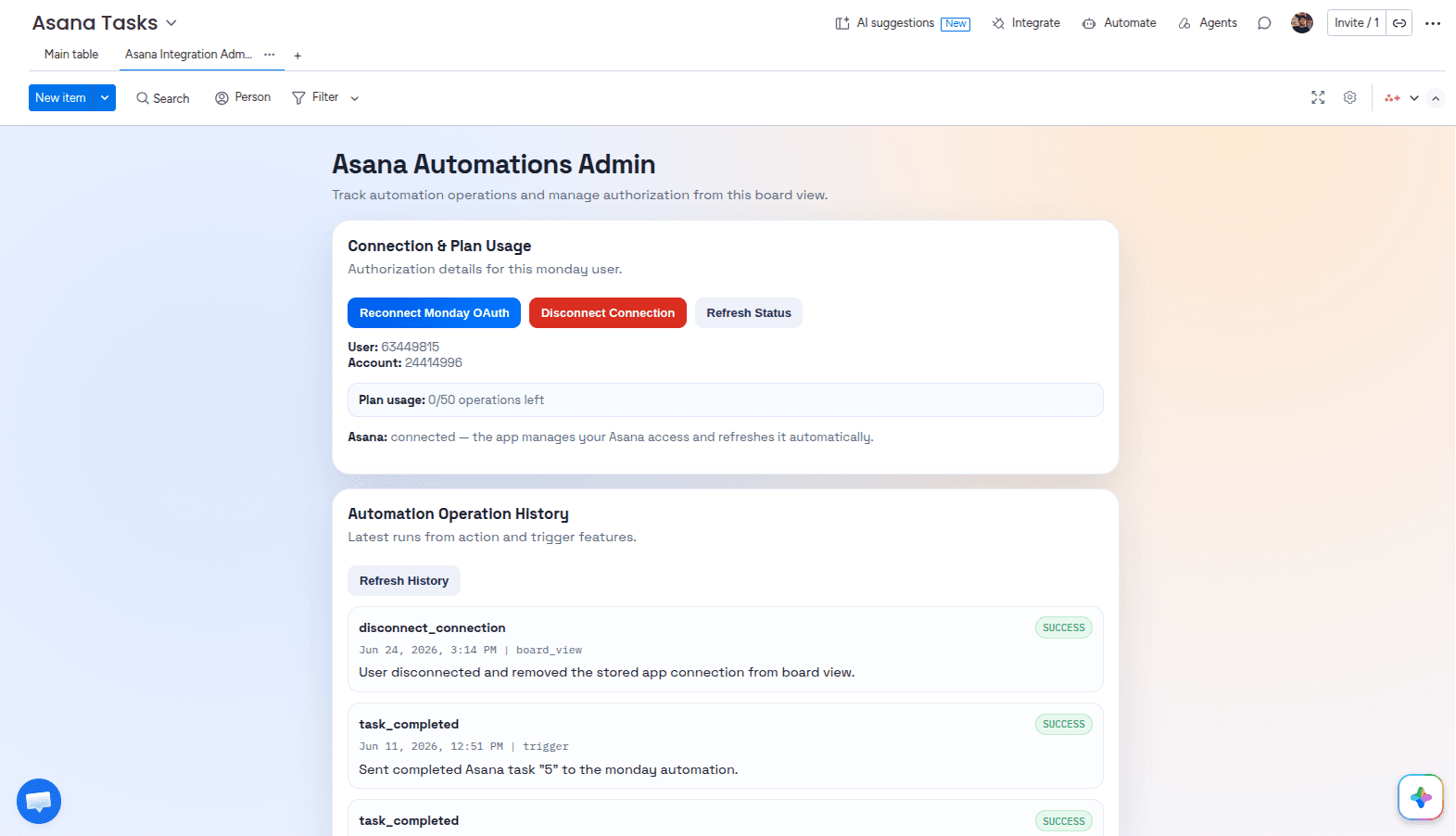The image size is (1456, 836).
Task: Click SUCCESS badge on Jun 11 task_completed
Action: click(1063, 724)
